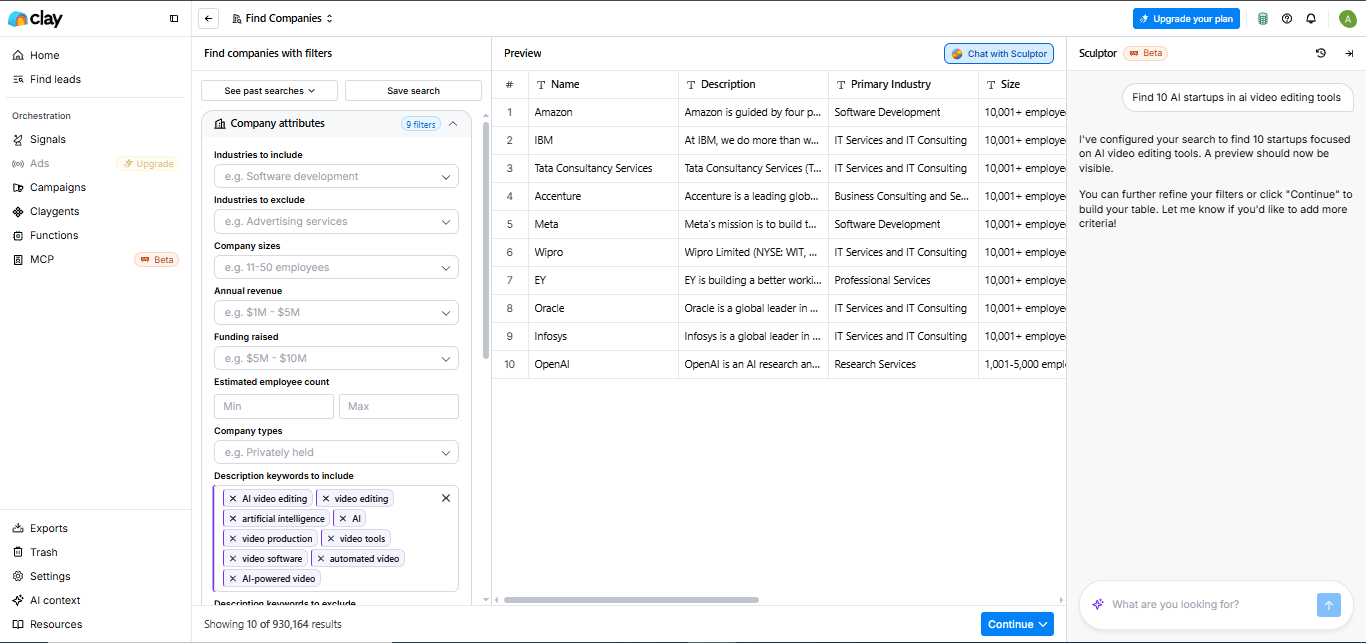Screen dimensions: 1366x643
Task: Collapse the left sidebar panel icon
Action: pos(174,18)
